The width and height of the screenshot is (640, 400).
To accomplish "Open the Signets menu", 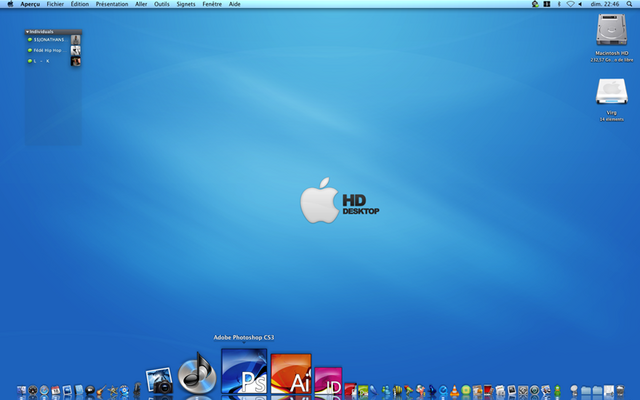I will pyautogui.click(x=186, y=4).
